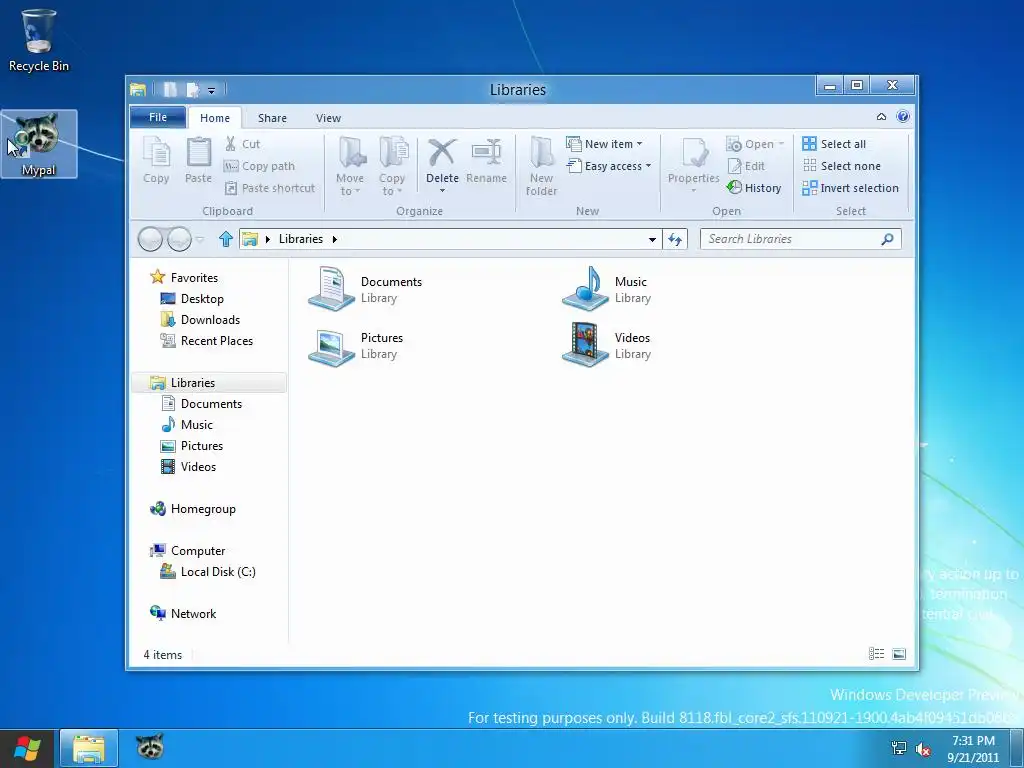The image size is (1024, 768).
Task: Open the File tab
Action: point(158,117)
